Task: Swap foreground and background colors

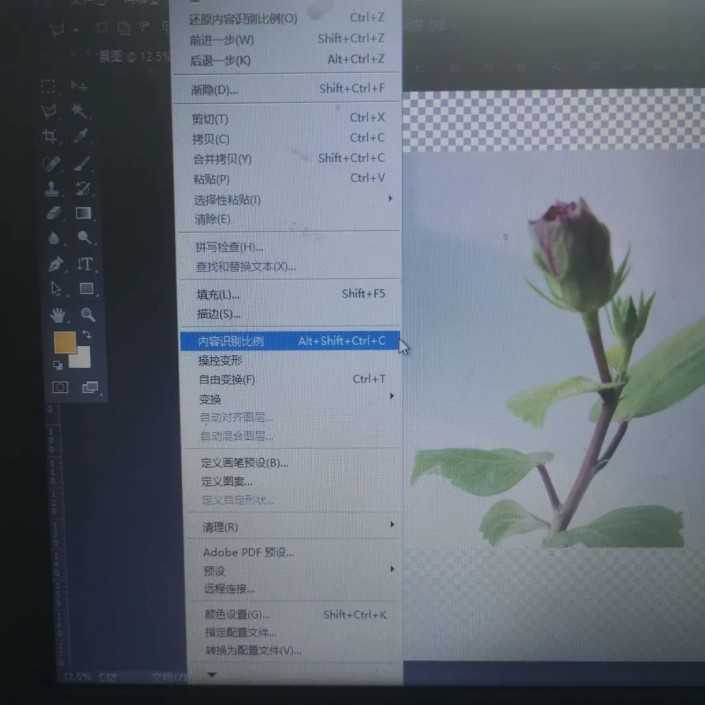Action: (x=87, y=335)
